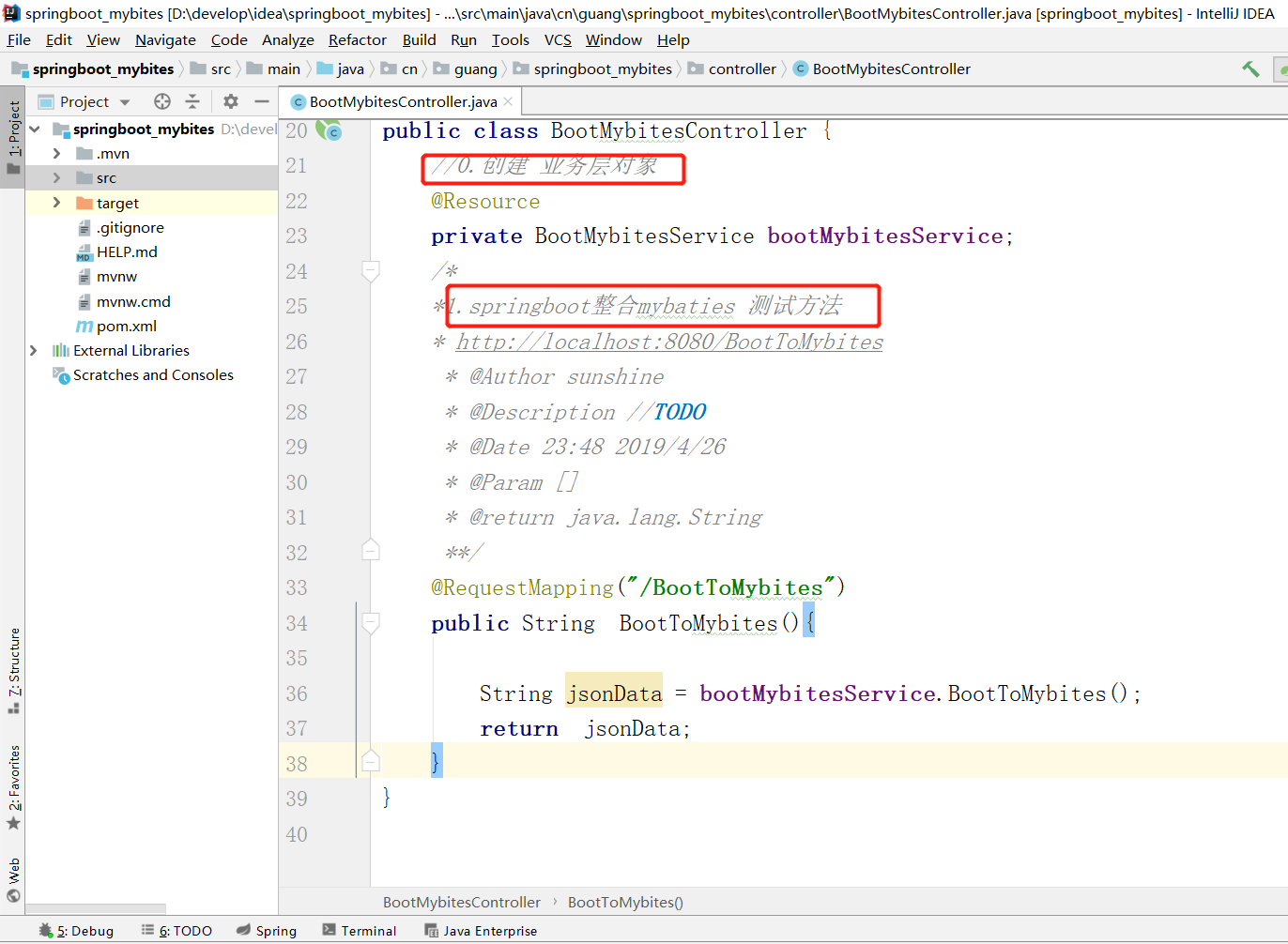Open the Spring tool window

[267, 931]
